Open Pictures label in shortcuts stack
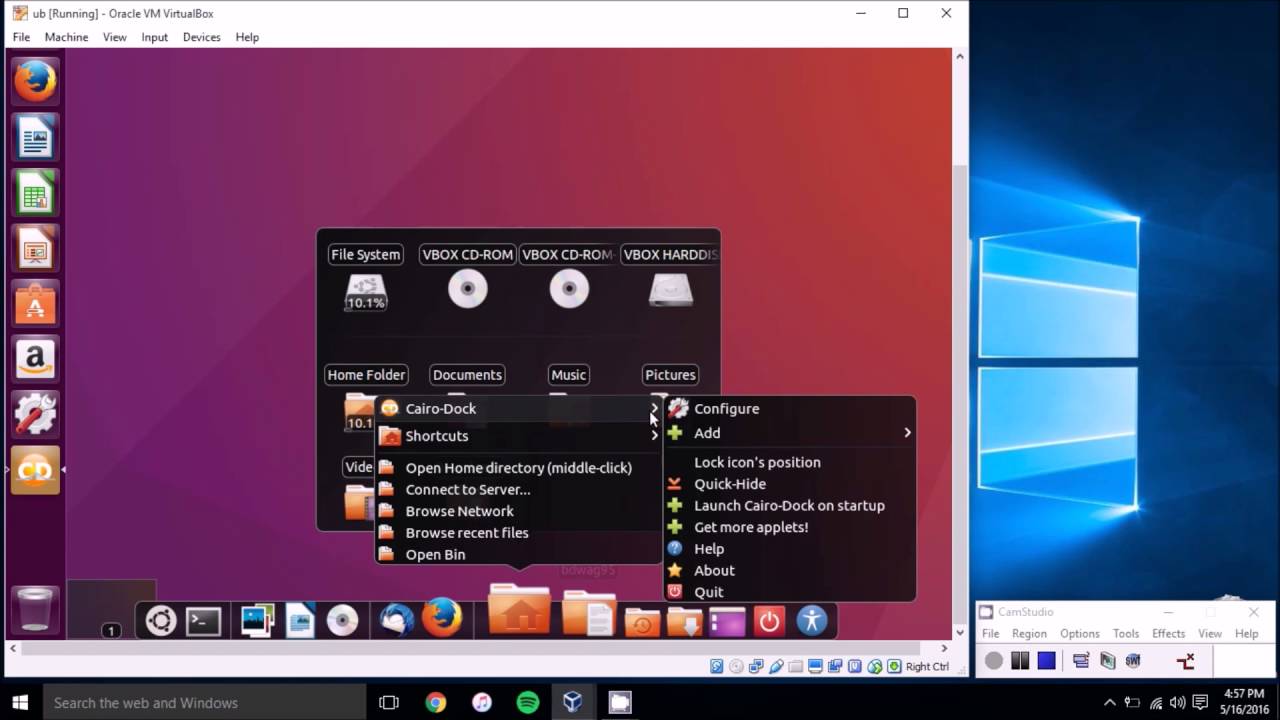This screenshot has width=1280, height=720. click(670, 375)
